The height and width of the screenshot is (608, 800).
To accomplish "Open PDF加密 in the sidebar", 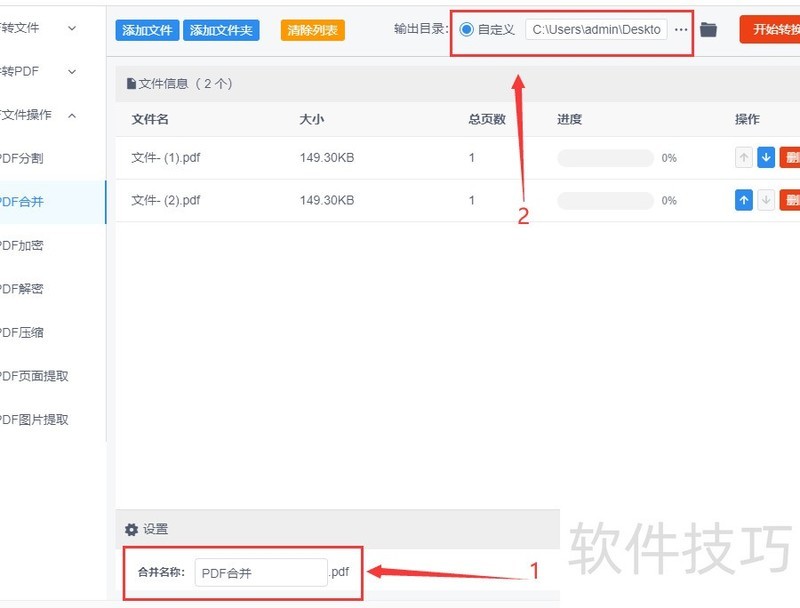I will pyautogui.click(x=51, y=245).
